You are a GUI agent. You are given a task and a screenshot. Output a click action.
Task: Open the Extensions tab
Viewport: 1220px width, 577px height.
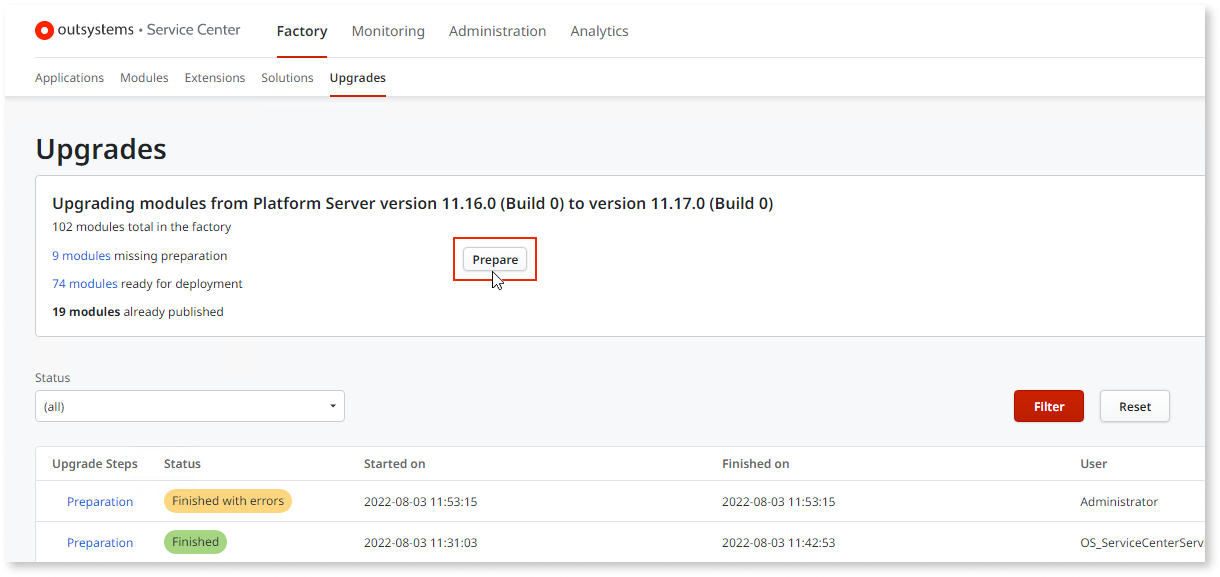[x=215, y=77]
